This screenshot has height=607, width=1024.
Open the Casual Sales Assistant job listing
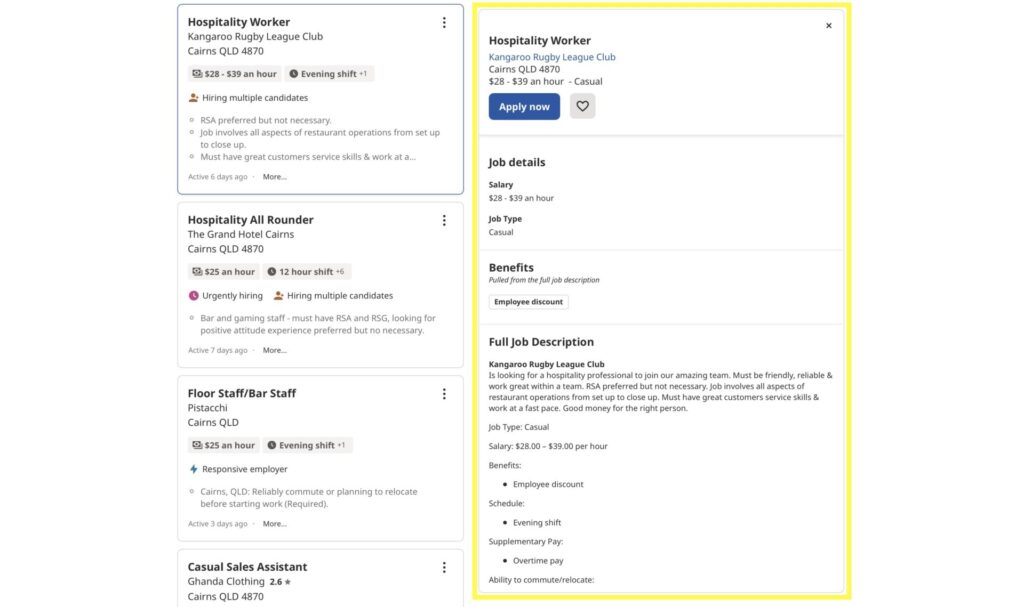point(247,566)
